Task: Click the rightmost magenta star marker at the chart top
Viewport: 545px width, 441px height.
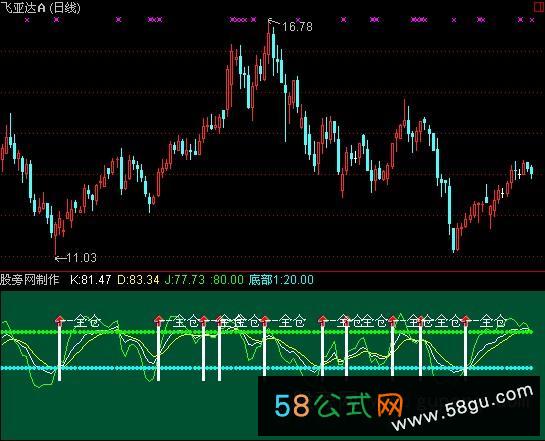Action: [531, 20]
